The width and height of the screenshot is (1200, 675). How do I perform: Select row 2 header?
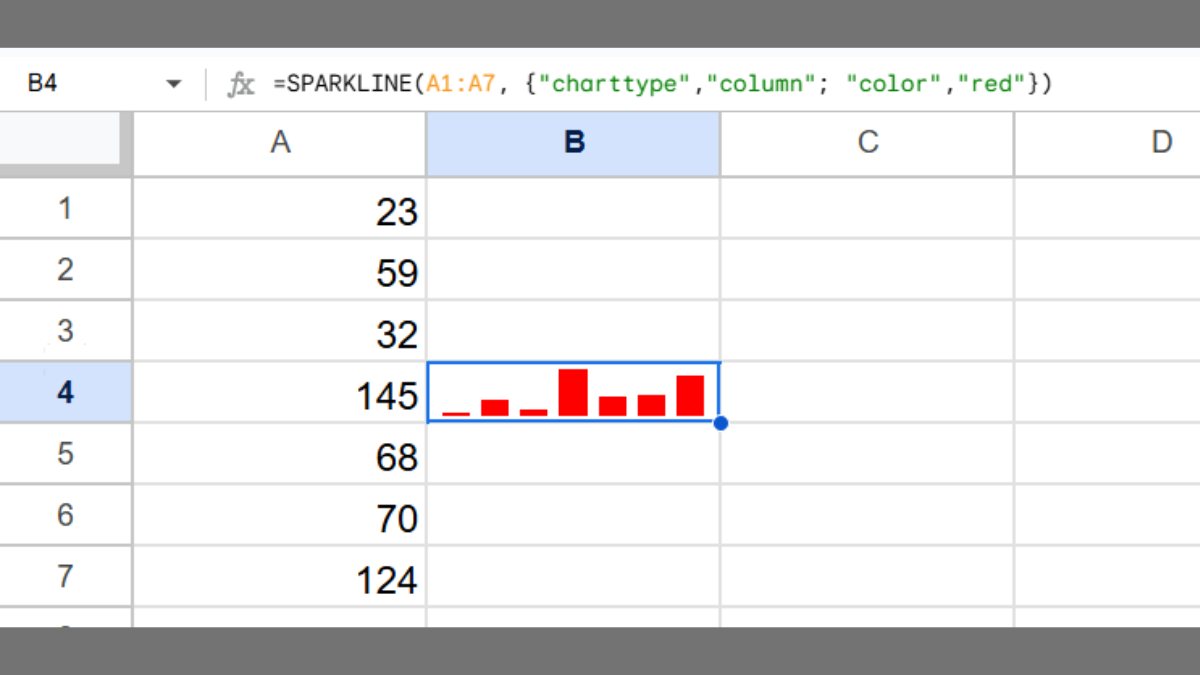[65, 270]
